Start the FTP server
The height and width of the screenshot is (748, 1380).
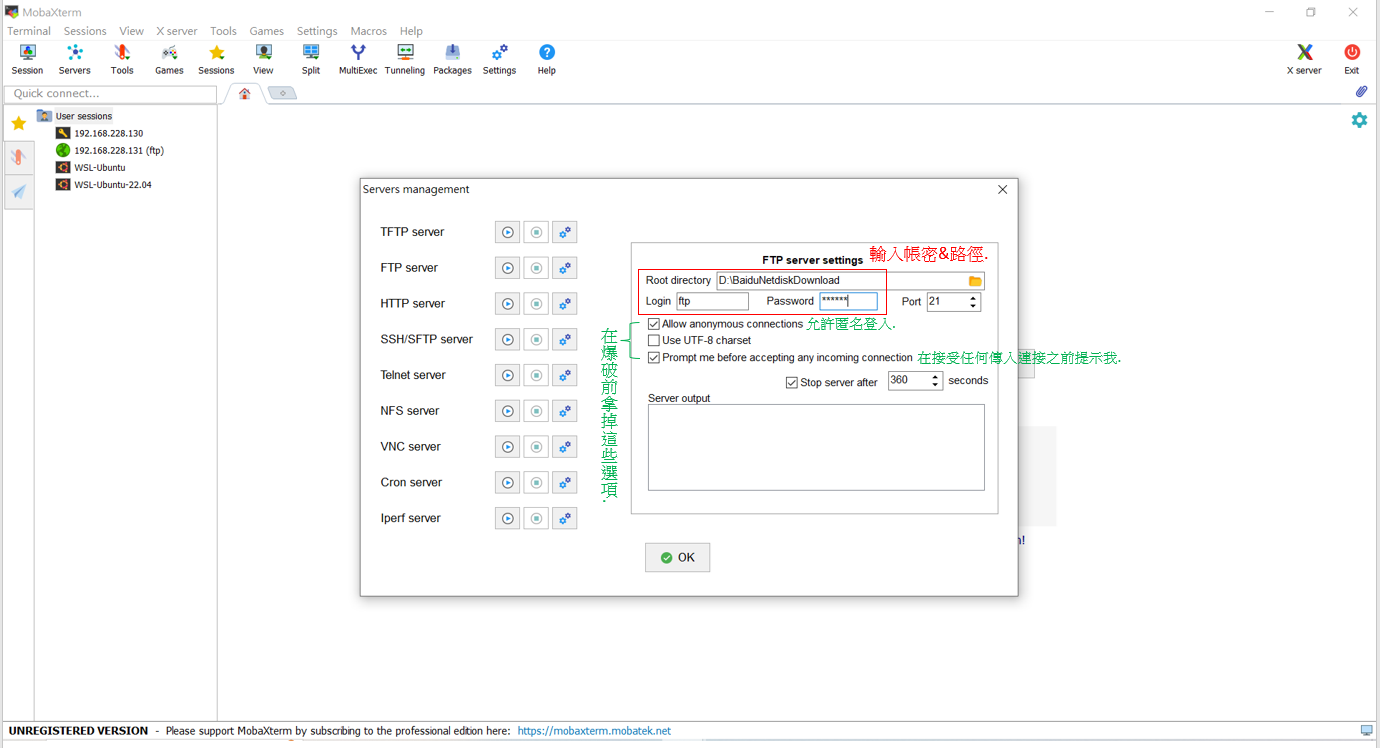point(508,268)
